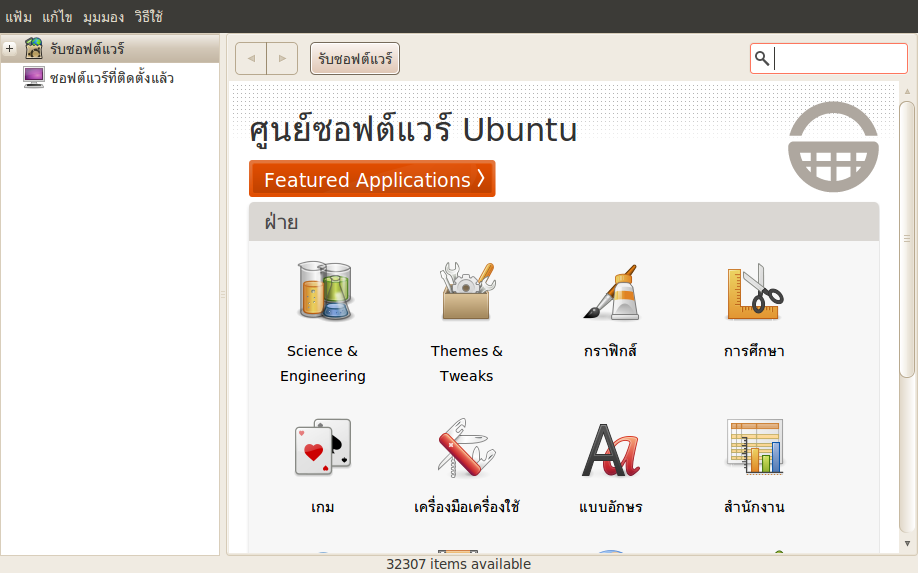Open the มุมมอง menu
Image resolution: width=918 pixels, height=573 pixels.
(104, 17)
